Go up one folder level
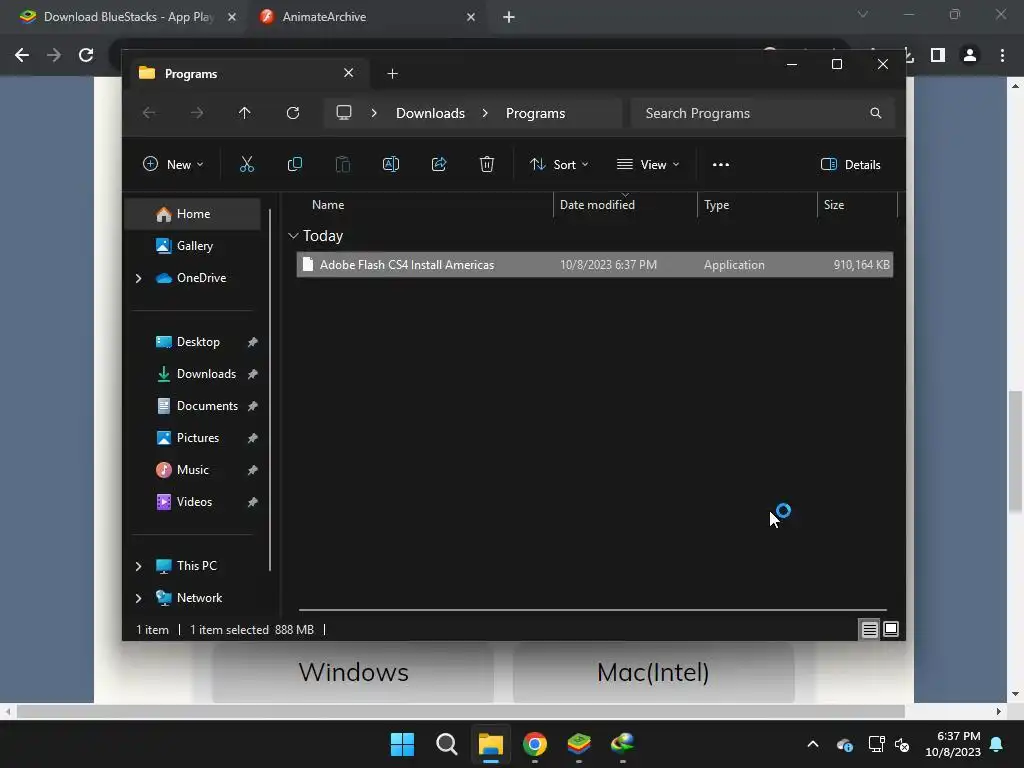Image resolution: width=1024 pixels, height=768 pixels. pyautogui.click(x=244, y=113)
